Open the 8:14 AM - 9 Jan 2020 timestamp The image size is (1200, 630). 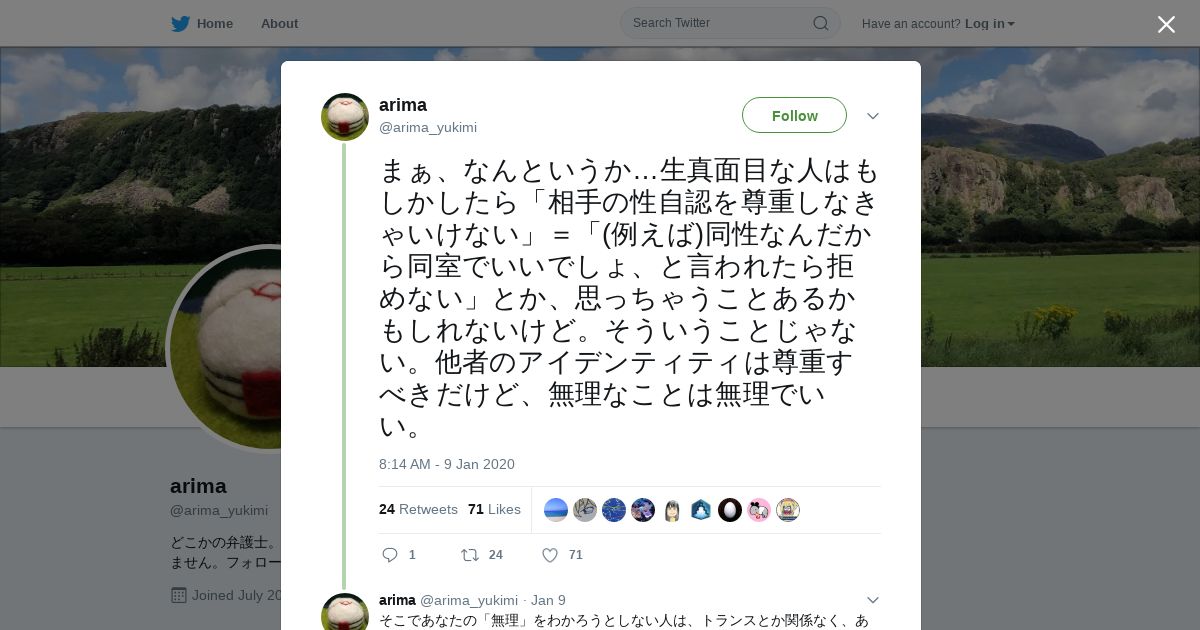[x=447, y=464]
